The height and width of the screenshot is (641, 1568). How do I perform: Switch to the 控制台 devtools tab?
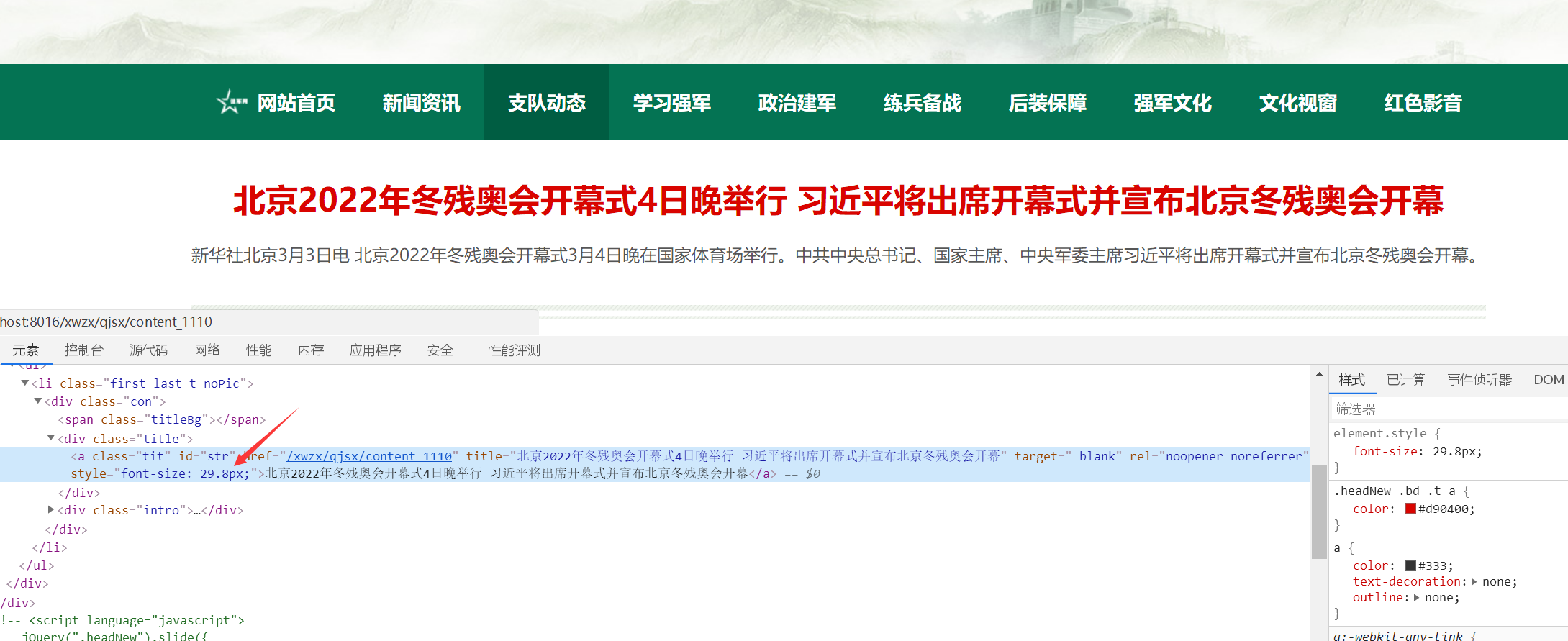pyautogui.click(x=84, y=350)
